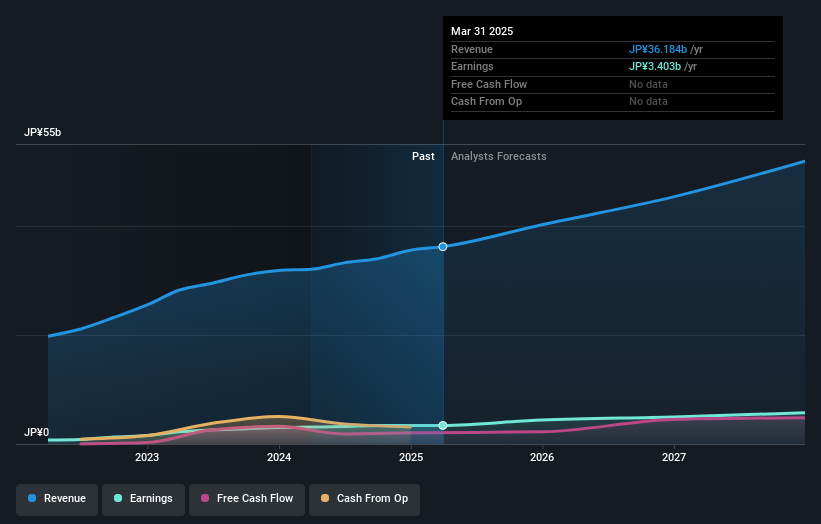
Task: Click the blue Revenue legend dot
Action: (x=32, y=498)
